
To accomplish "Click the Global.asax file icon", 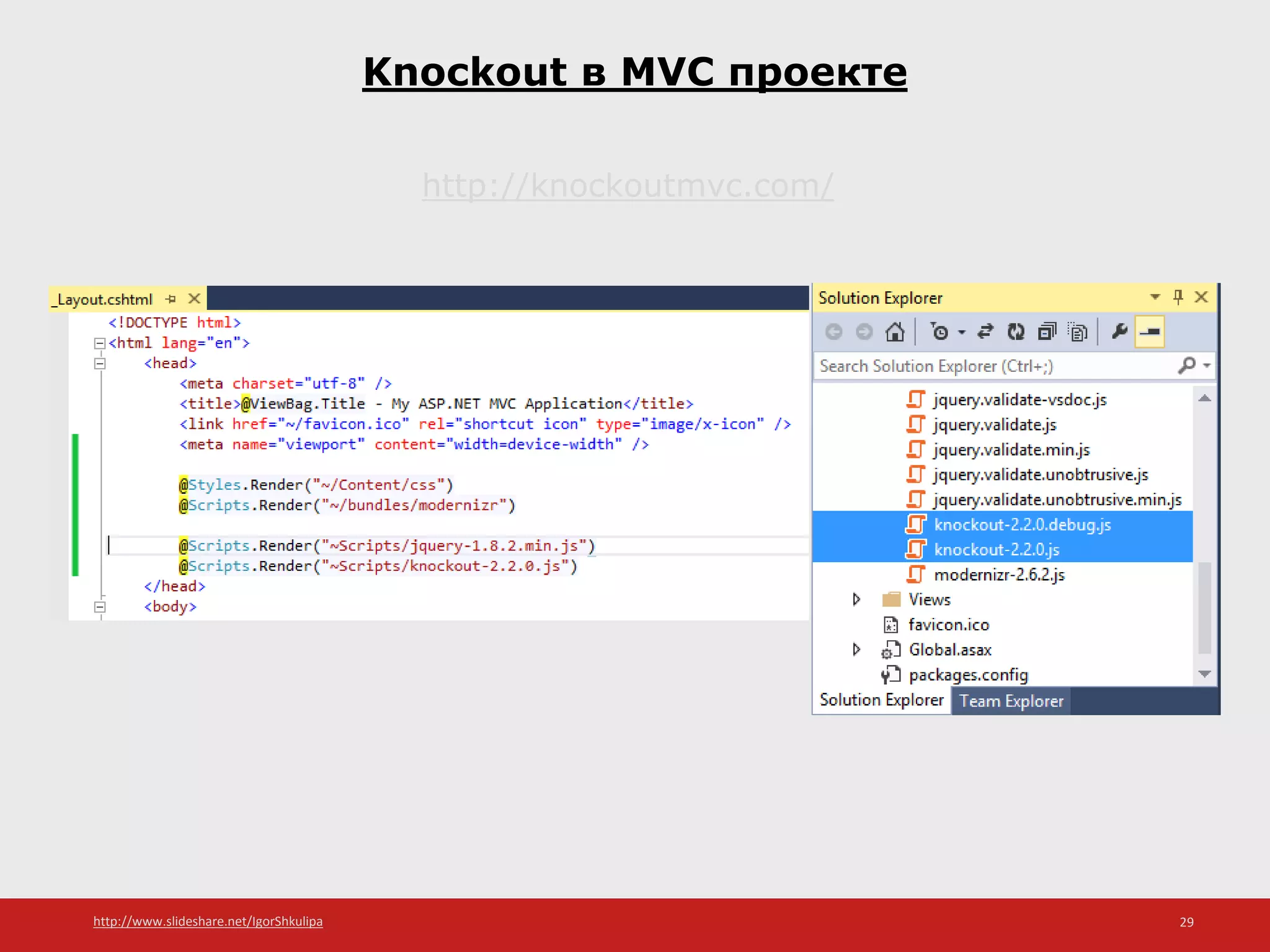I will coord(890,650).
